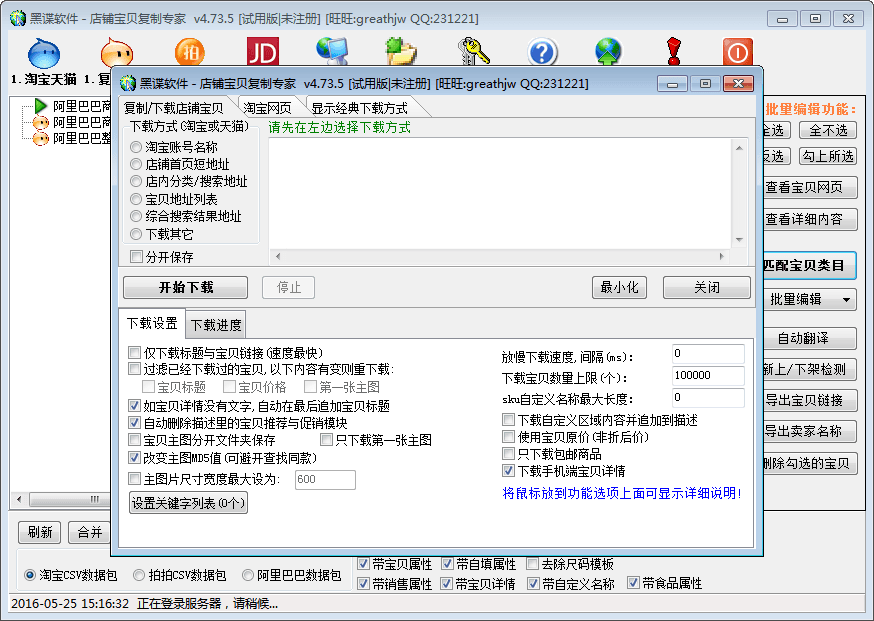The image size is (874, 621).
Task: Open the 批量编辑 dropdown
Action: click(x=809, y=299)
